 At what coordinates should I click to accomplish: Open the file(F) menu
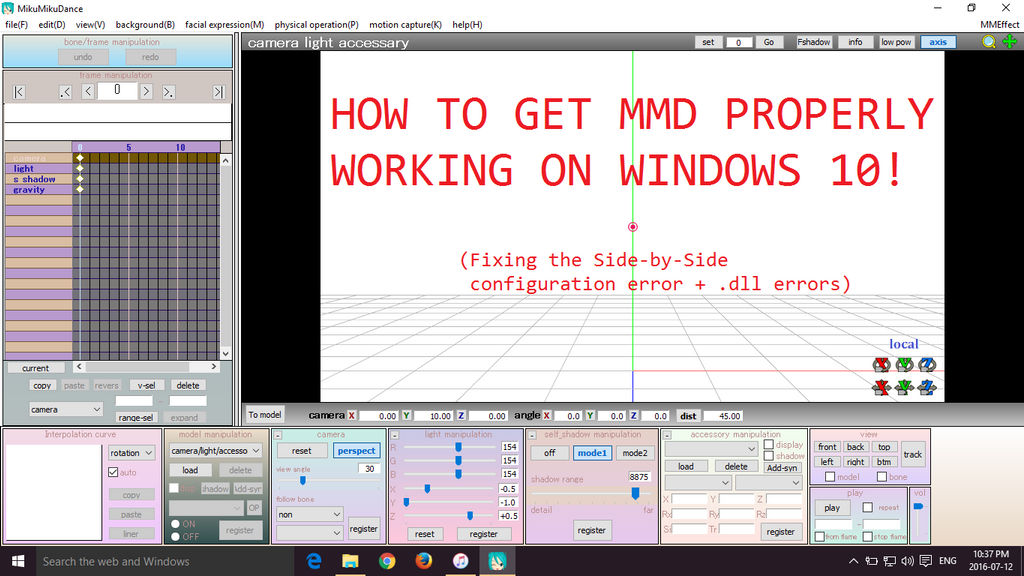(16, 25)
